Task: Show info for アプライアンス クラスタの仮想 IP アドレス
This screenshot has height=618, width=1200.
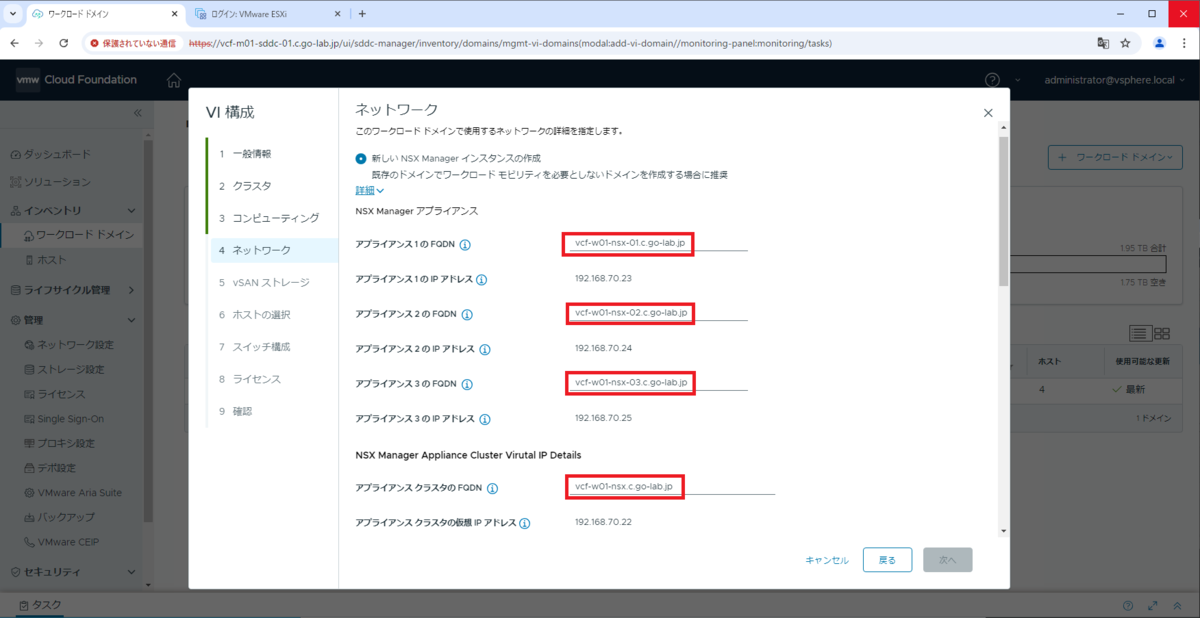Action: (524, 523)
